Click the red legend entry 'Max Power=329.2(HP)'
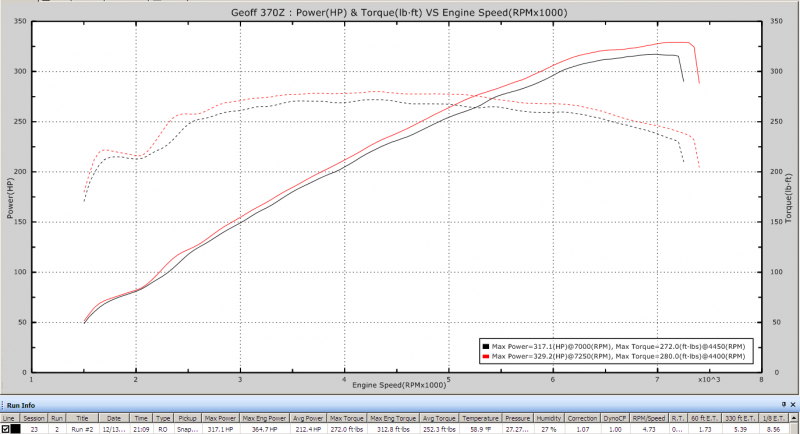The width and height of the screenshot is (800, 434). click(618, 356)
